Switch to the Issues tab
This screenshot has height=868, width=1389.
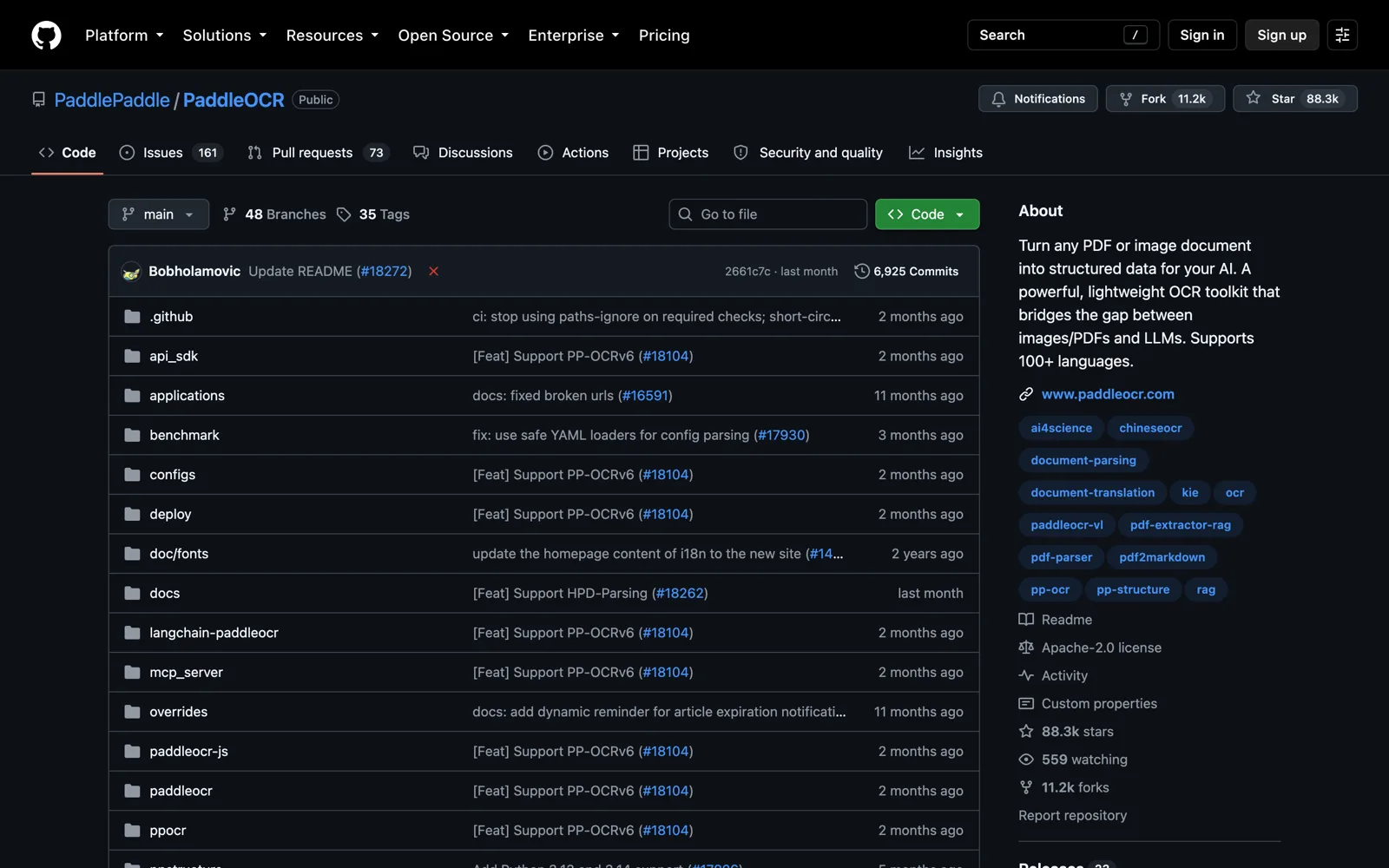click(x=171, y=153)
